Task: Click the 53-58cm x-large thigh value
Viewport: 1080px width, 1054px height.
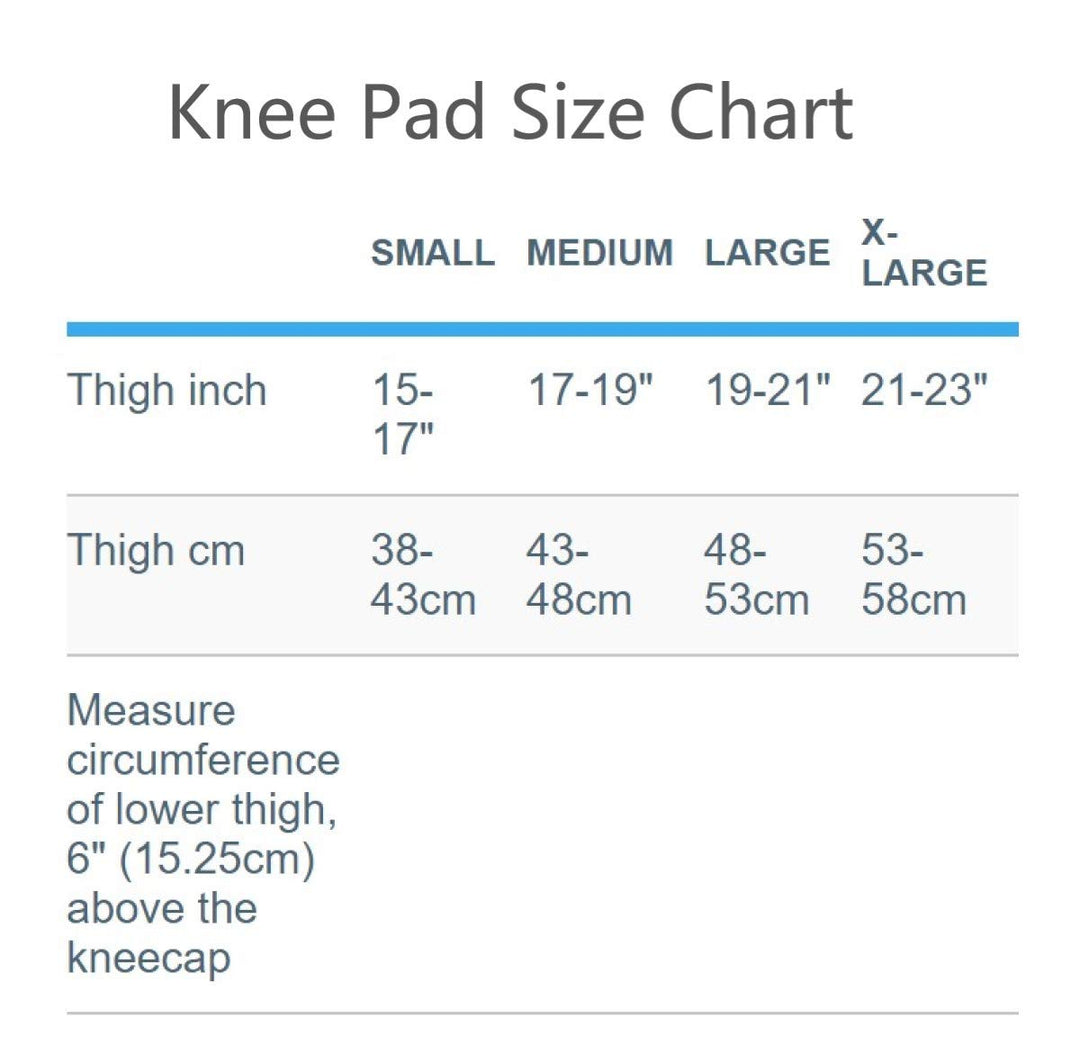Action: (x=914, y=575)
